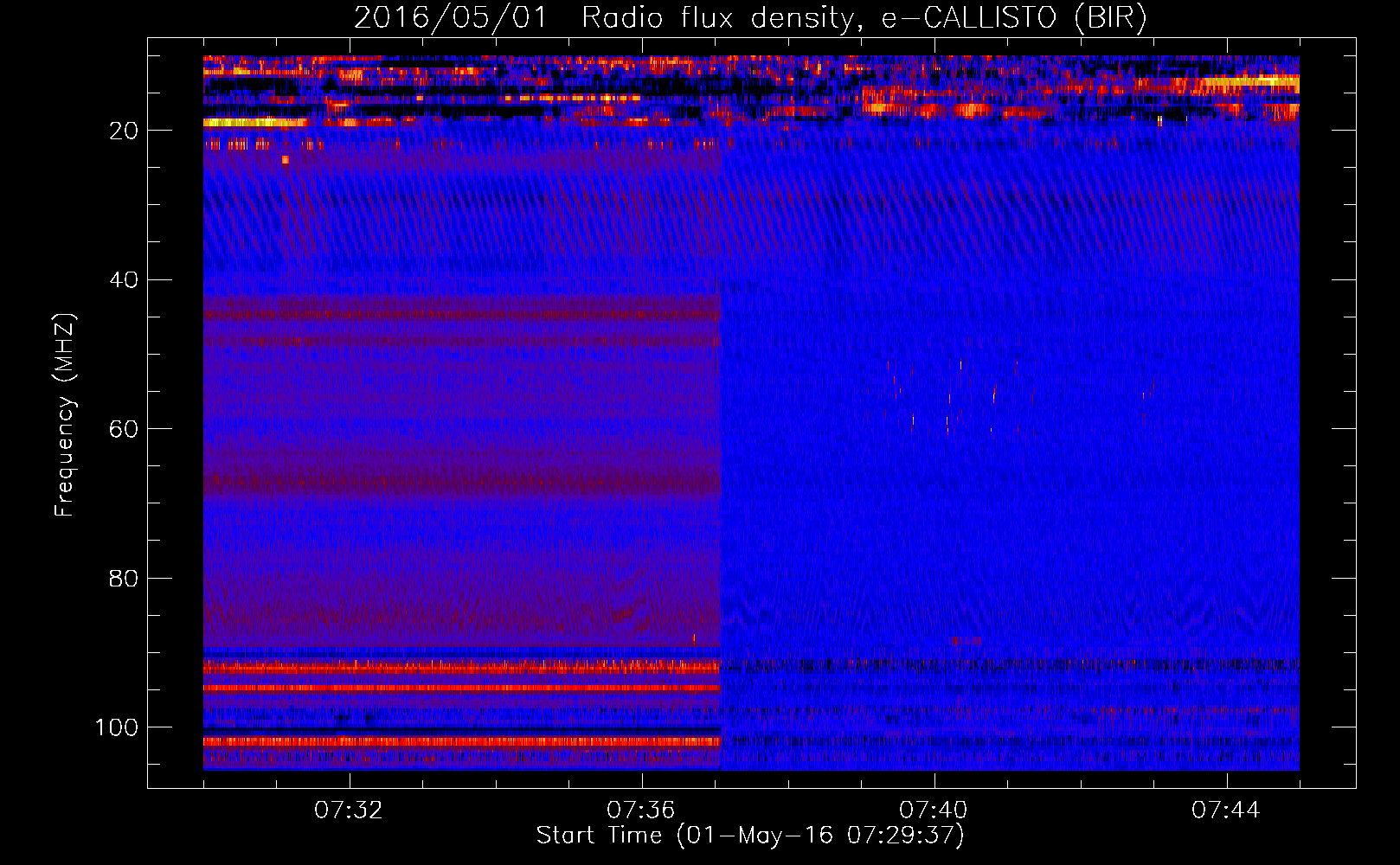Click the 07:32 time tick label
Image resolution: width=1400 pixels, height=865 pixels.
click(349, 811)
